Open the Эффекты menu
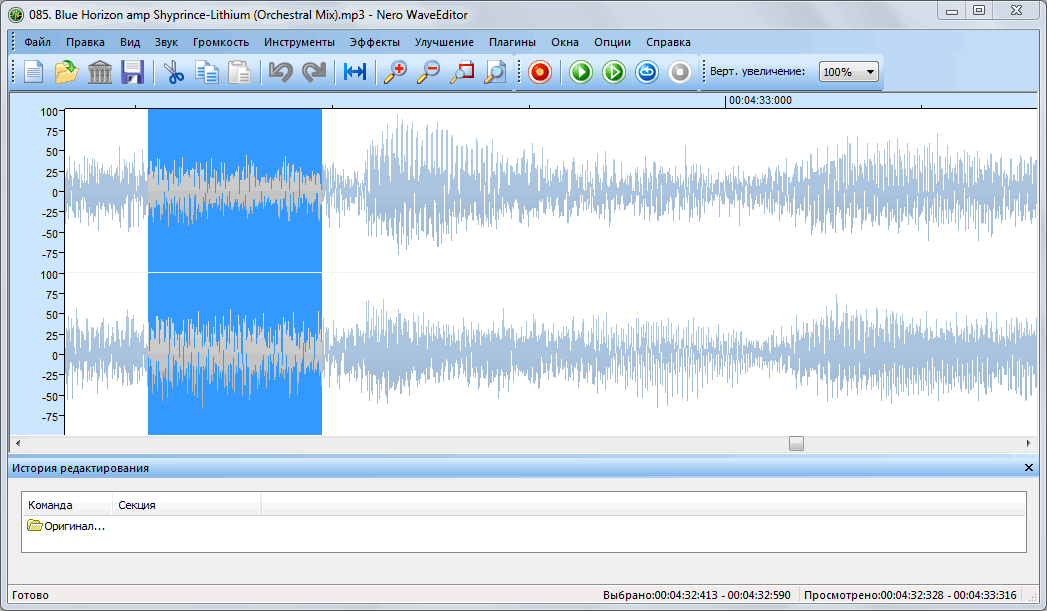Screen dimensions: 1047x611 point(375,43)
